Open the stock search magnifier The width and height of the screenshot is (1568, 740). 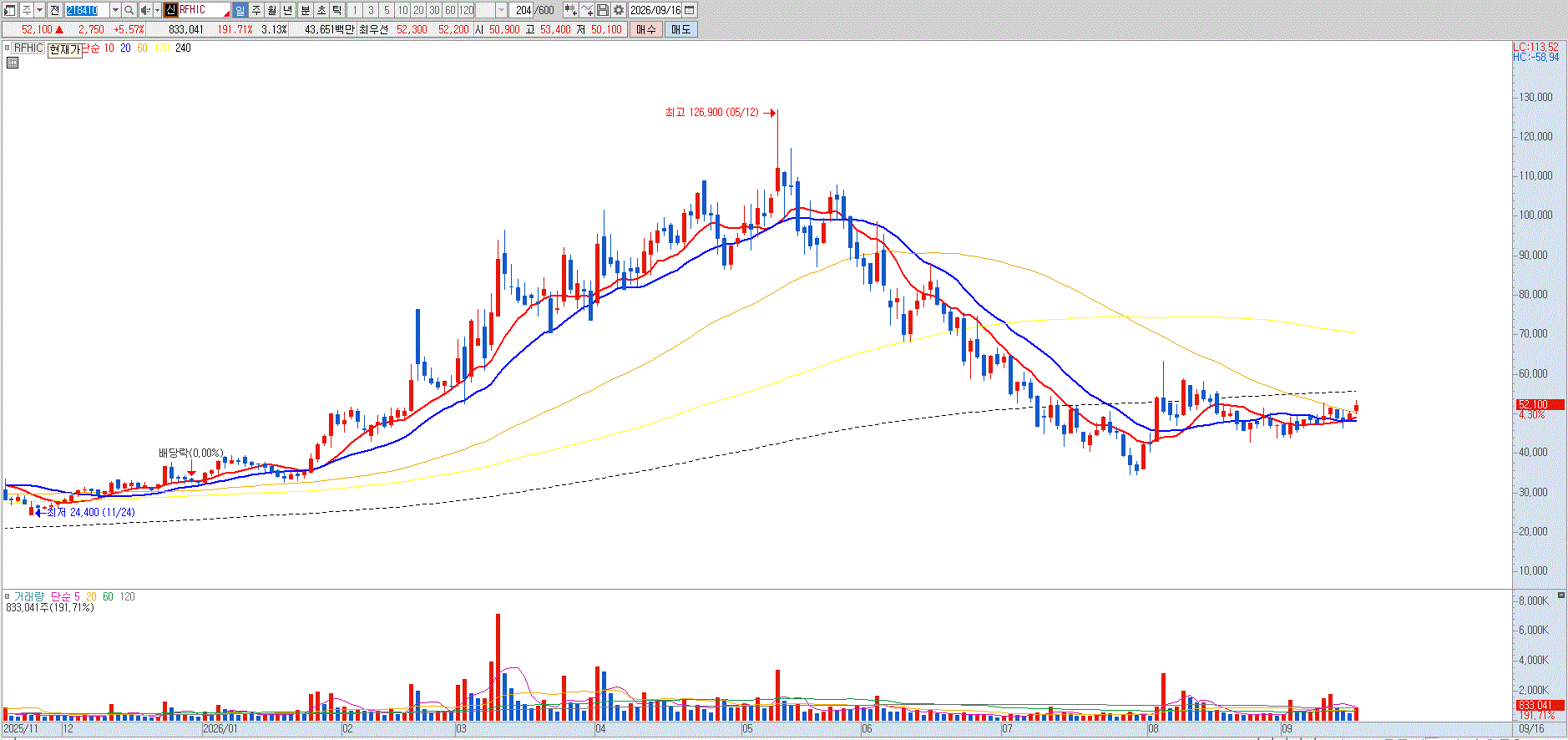click(129, 10)
